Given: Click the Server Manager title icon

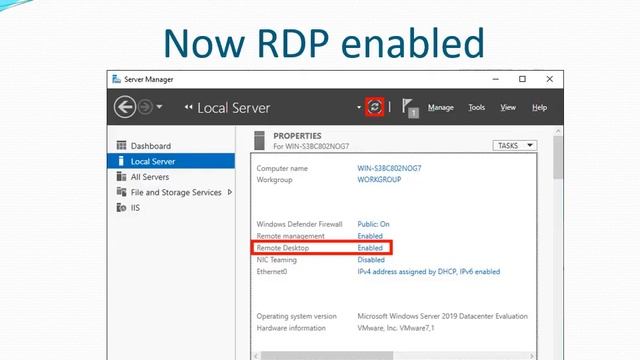Looking at the screenshot, I should point(116,79).
